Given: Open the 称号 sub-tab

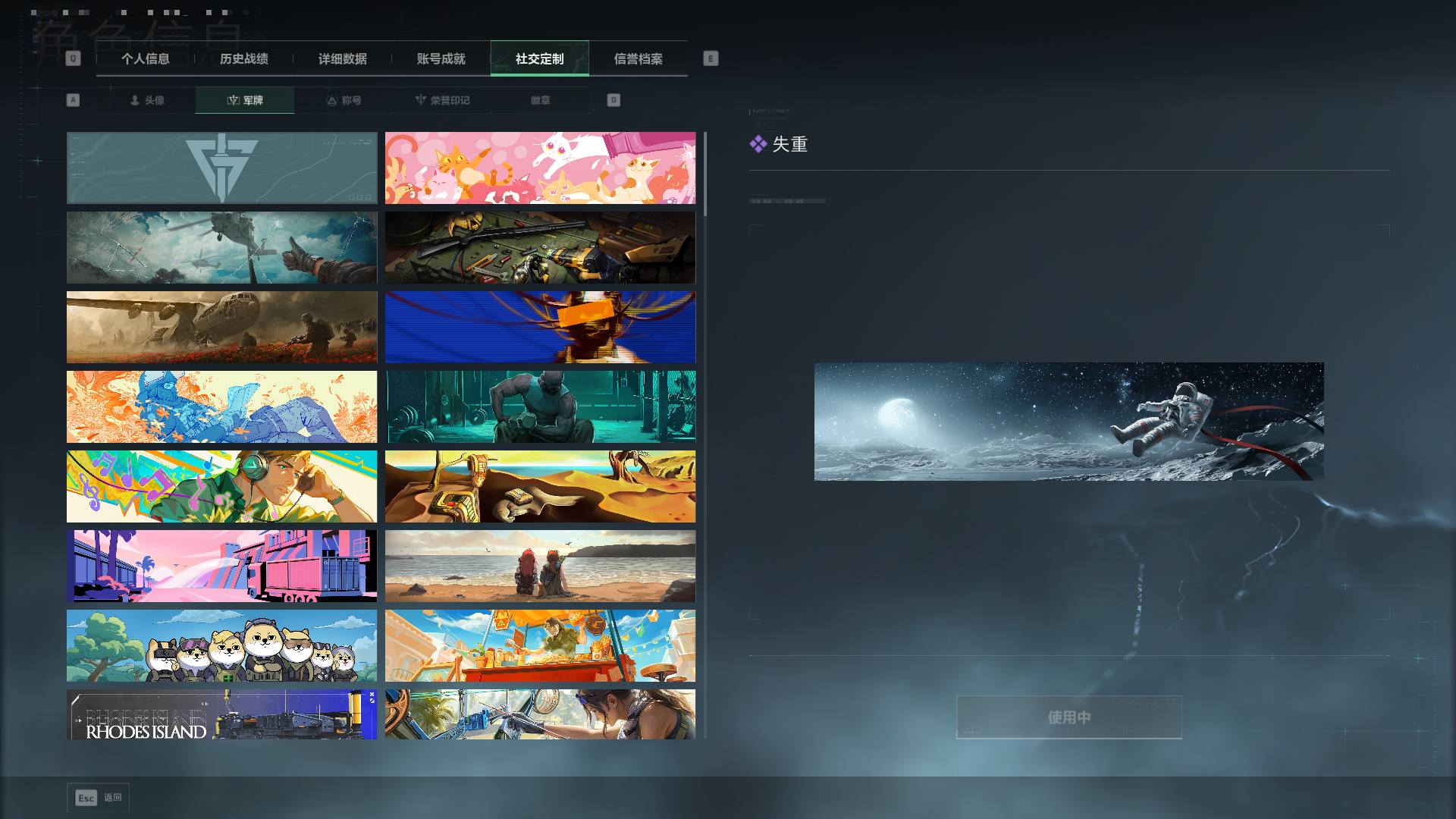Looking at the screenshot, I should tap(344, 100).
